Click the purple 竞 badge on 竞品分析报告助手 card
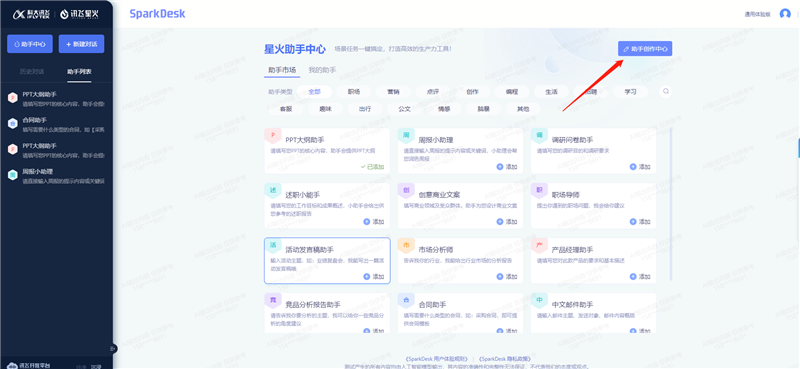This screenshot has width=800, height=369. point(272,300)
